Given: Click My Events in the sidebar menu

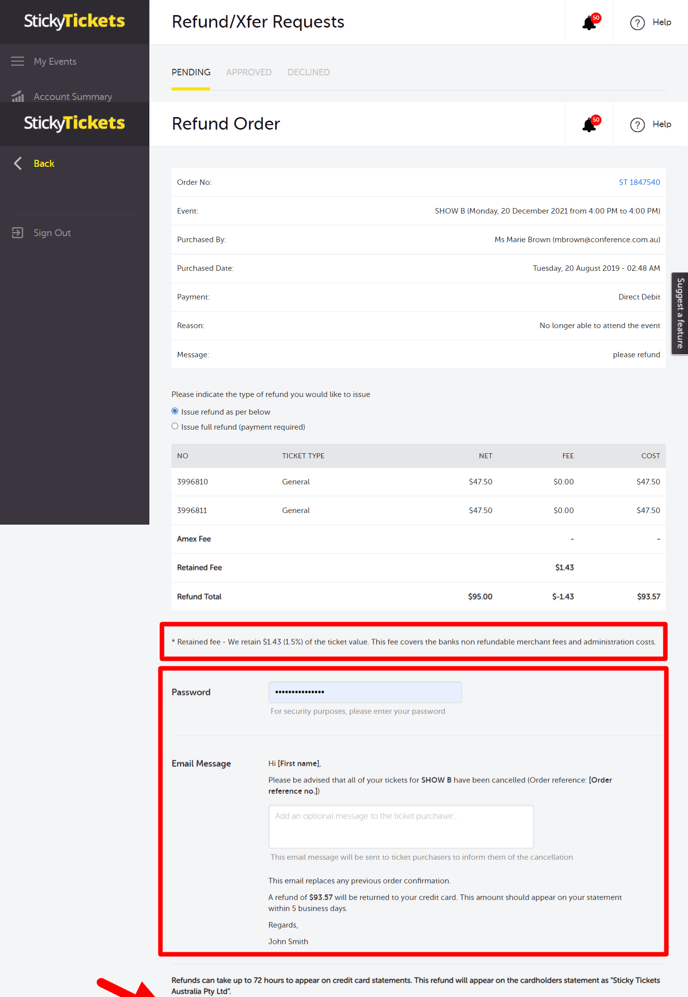Looking at the screenshot, I should click(53, 60).
